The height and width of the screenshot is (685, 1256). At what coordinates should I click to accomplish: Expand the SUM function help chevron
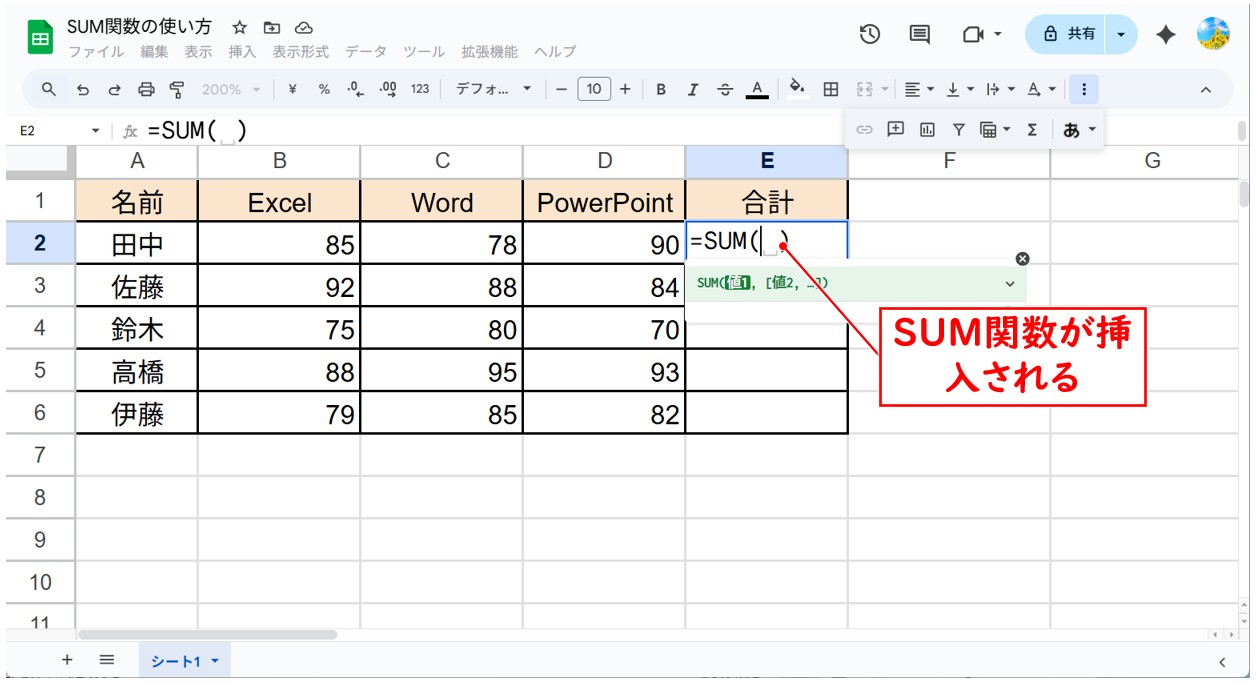(1009, 284)
